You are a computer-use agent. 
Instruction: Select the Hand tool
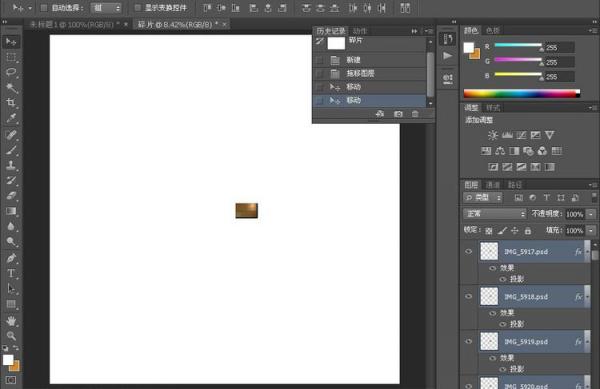[11, 321]
